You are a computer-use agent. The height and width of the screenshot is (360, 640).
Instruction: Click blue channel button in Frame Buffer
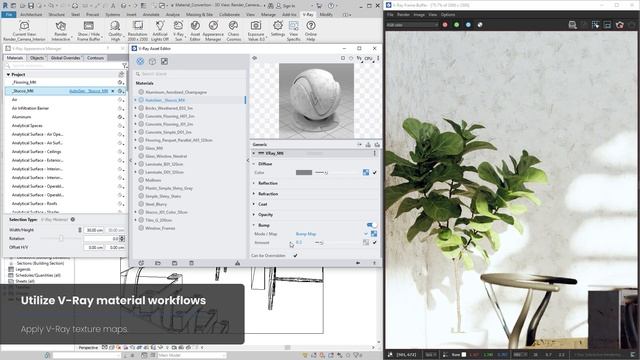[468, 25]
